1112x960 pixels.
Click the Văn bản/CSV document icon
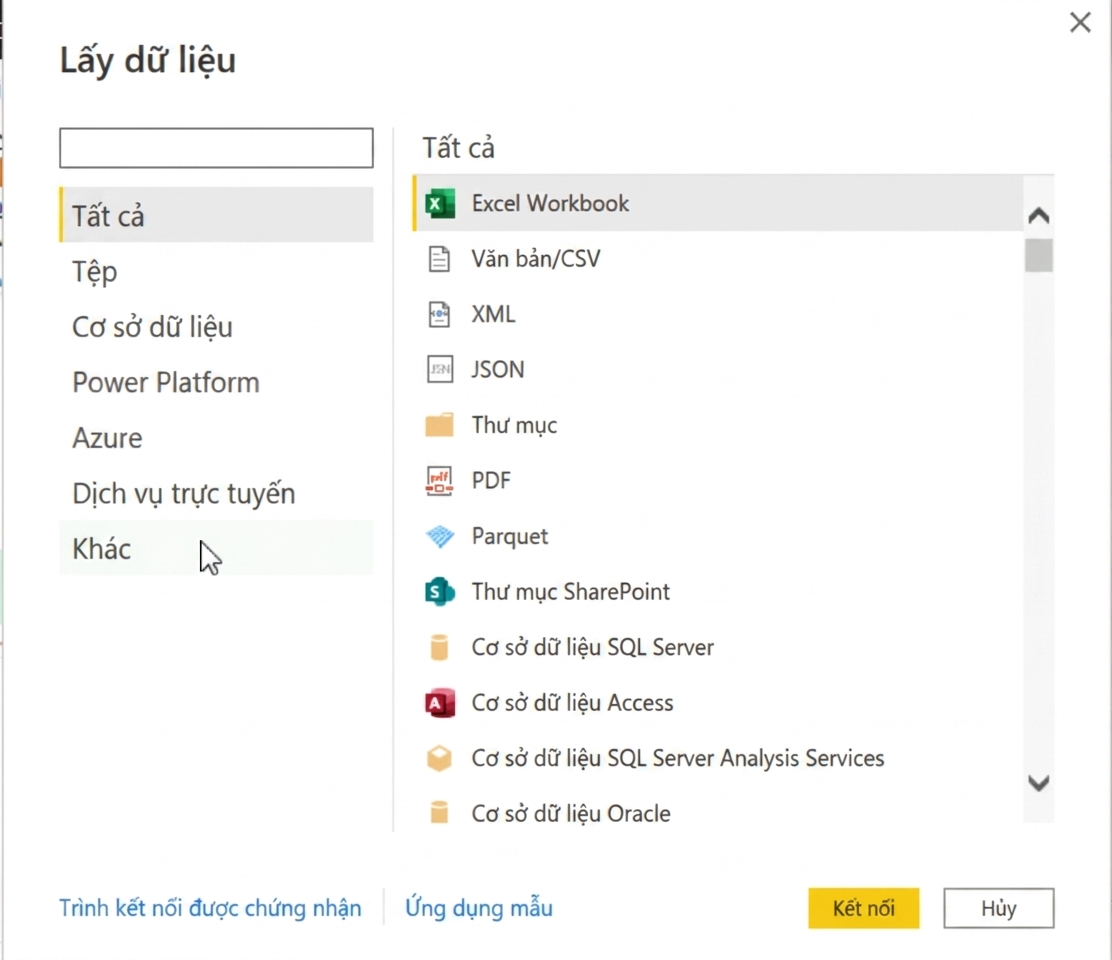point(440,259)
